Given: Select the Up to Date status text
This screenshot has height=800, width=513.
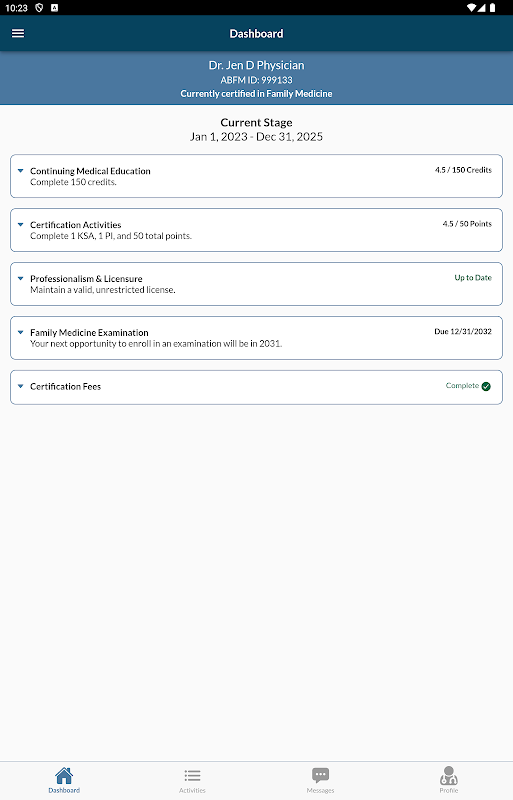Looking at the screenshot, I should (x=473, y=278).
